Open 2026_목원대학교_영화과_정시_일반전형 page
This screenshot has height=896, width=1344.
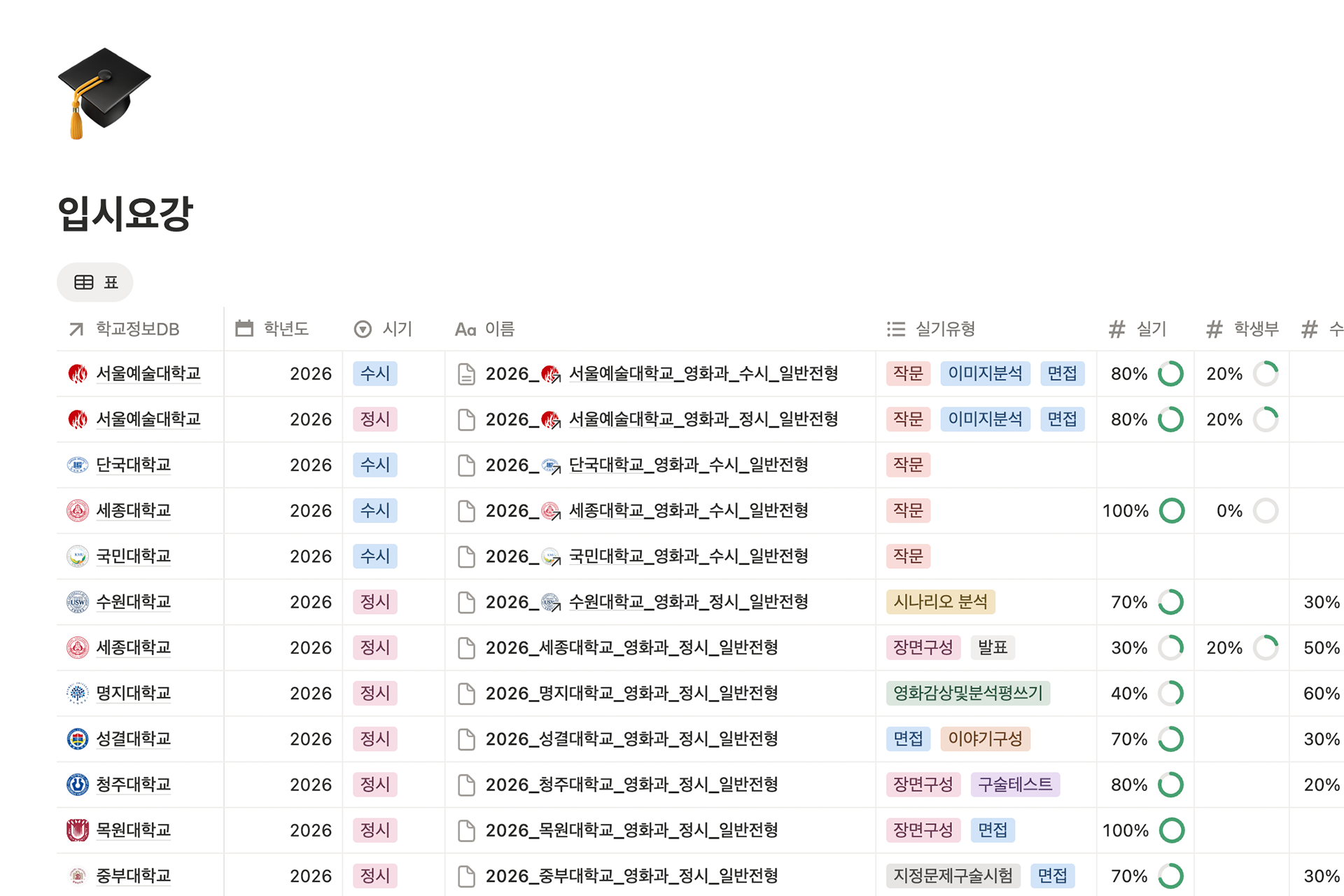632,830
